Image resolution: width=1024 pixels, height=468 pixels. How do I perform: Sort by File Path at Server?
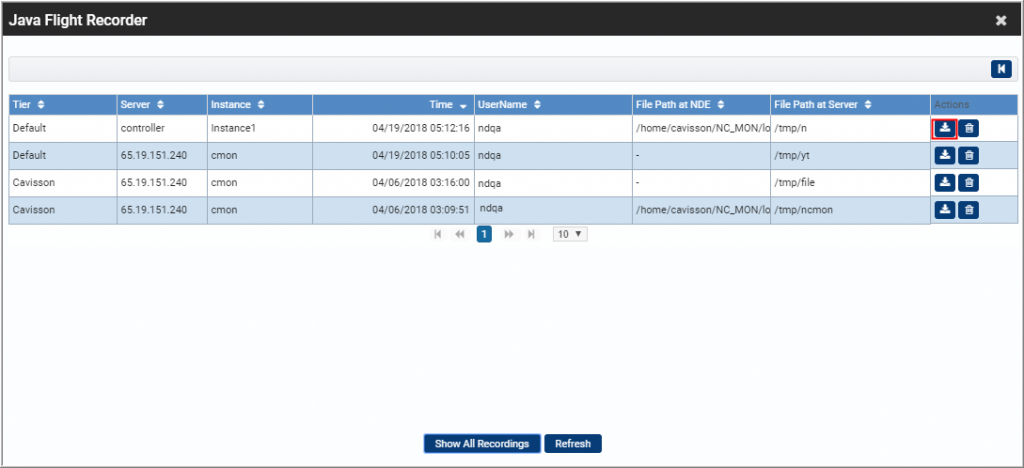click(x=868, y=104)
